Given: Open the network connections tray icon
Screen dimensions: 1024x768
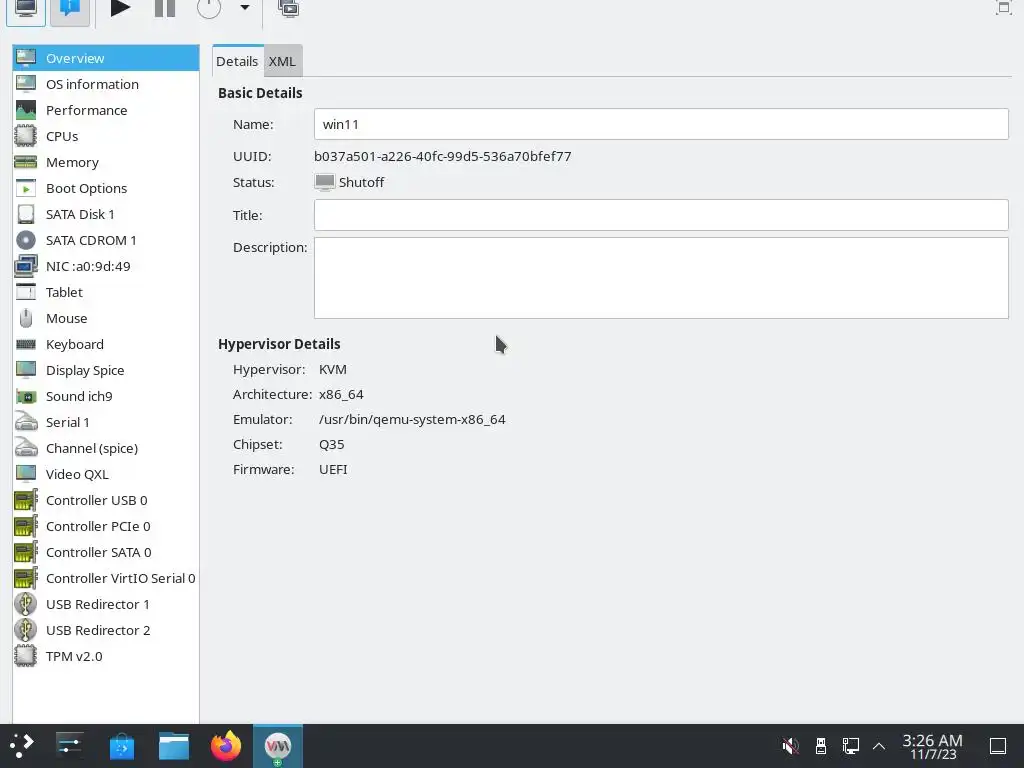Looking at the screenshot, I should click(x=850, y=746).
